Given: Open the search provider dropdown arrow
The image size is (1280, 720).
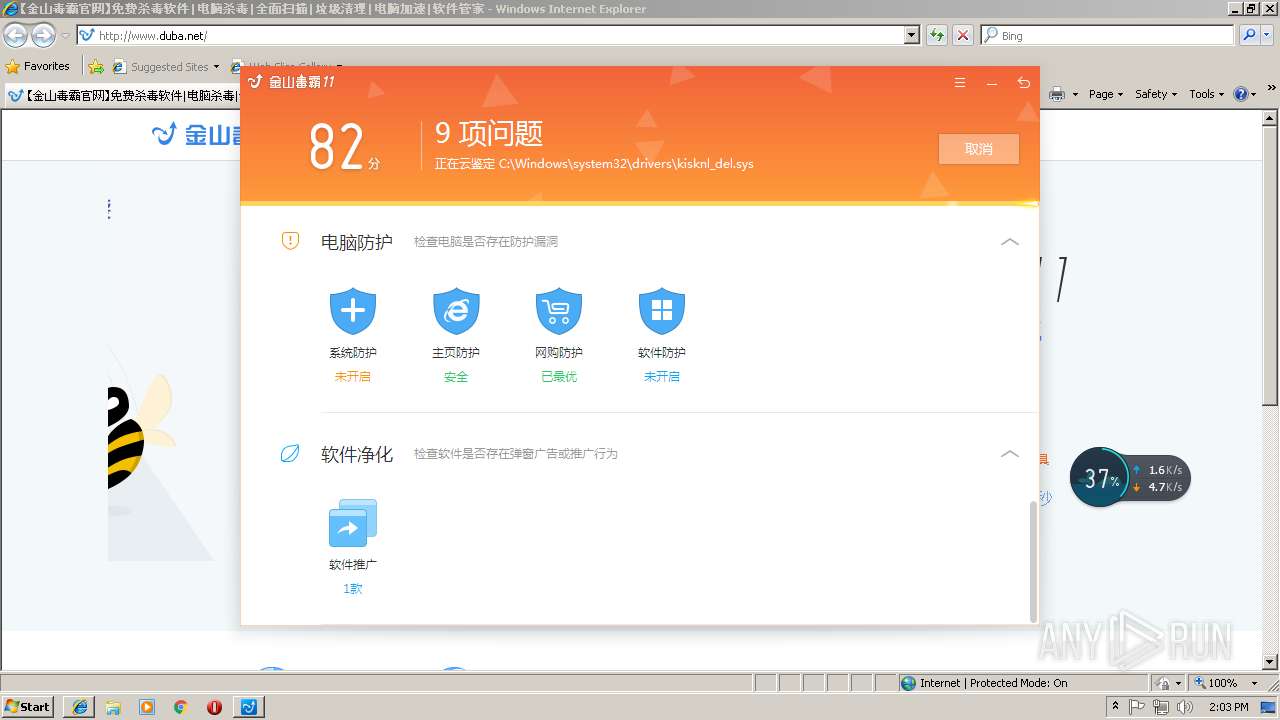Looking at the screenshot, I should (1268, 35).
